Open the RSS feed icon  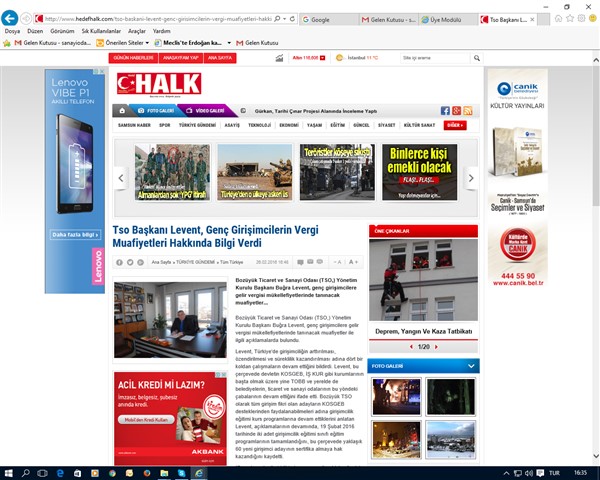coord(468,111)
